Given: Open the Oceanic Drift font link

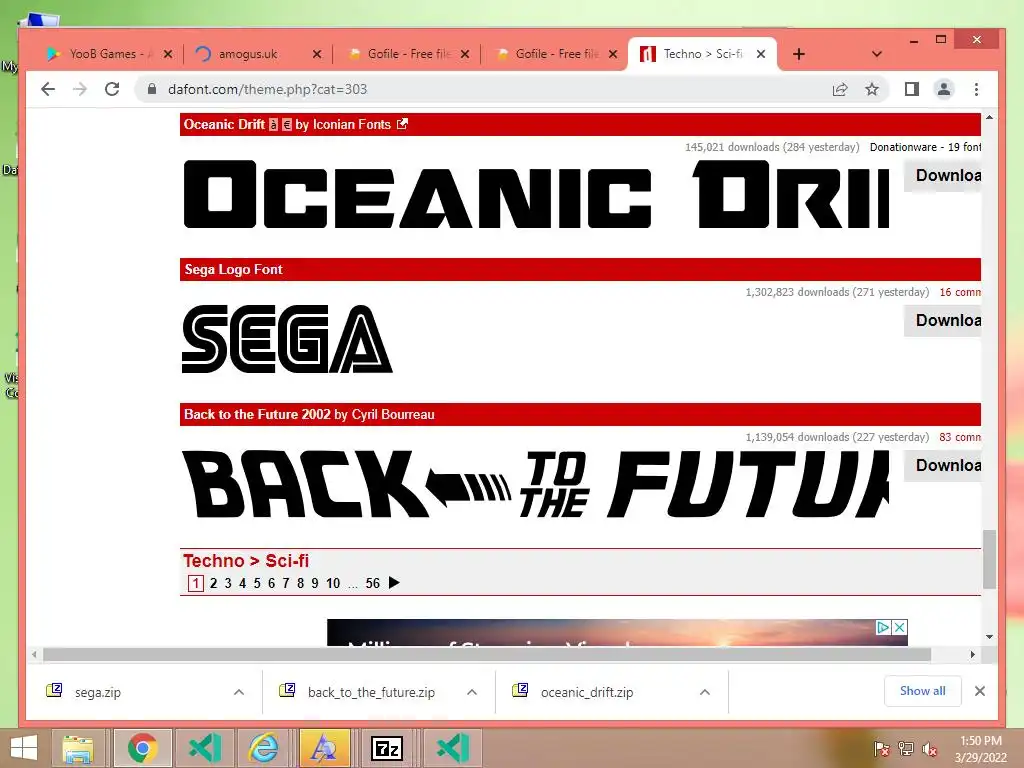Looking at the screenshot, I should coord(224,124).
